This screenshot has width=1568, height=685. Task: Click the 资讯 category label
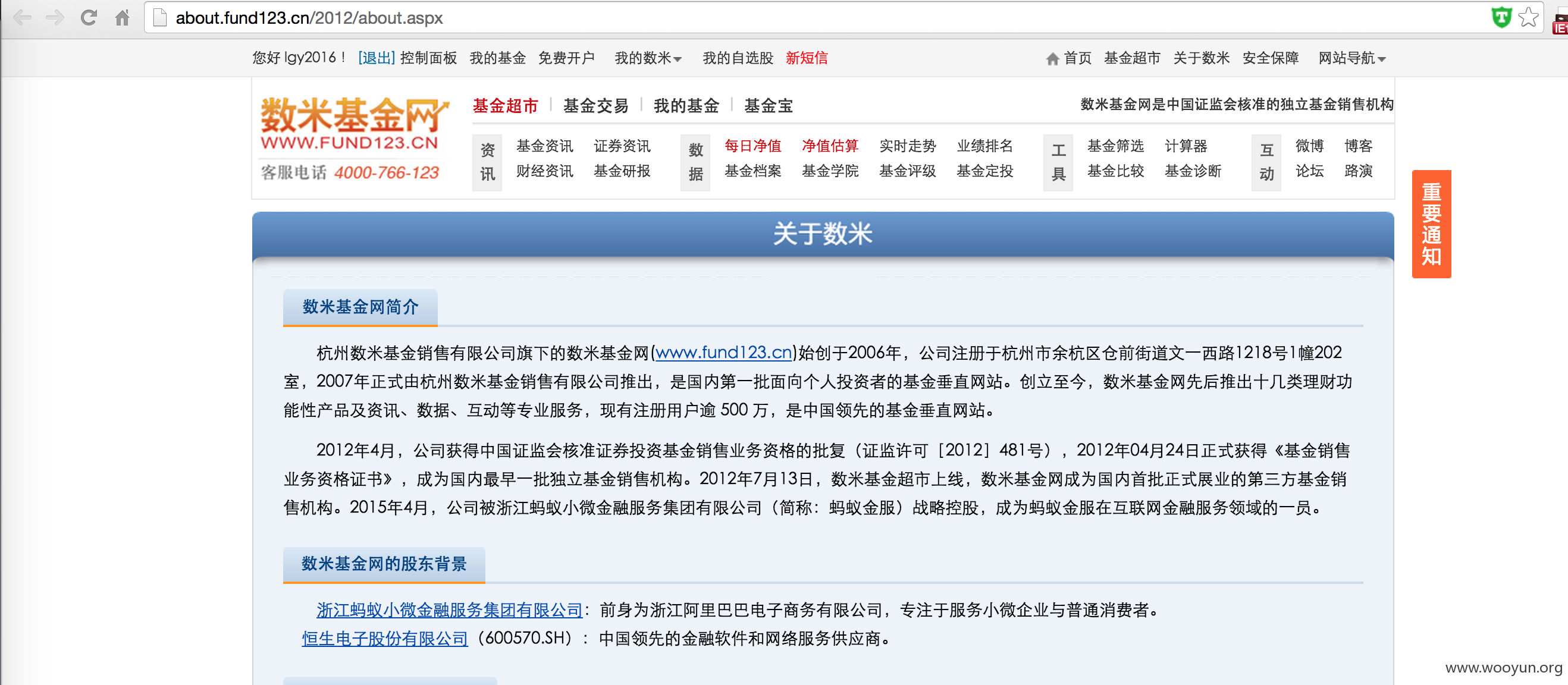pos(488,162)
